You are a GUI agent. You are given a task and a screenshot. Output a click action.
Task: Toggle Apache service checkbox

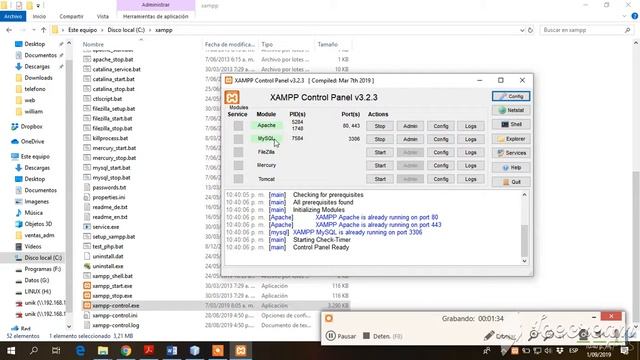(238, 126)
